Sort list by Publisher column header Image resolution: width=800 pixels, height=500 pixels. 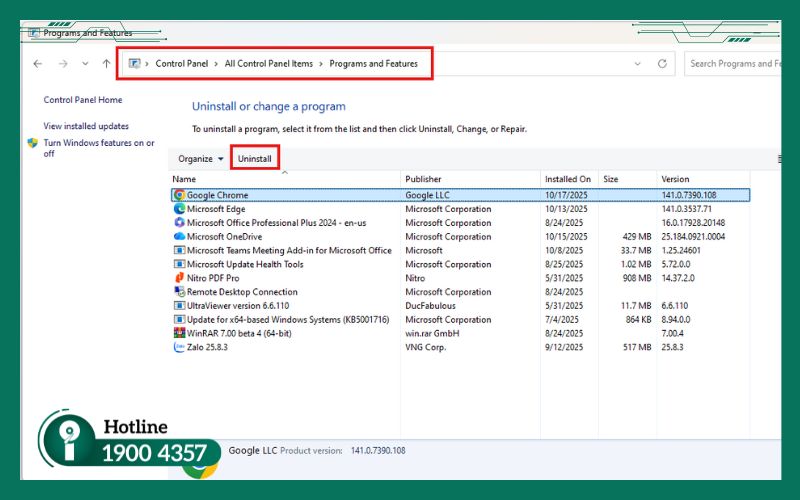coord(424,179)
